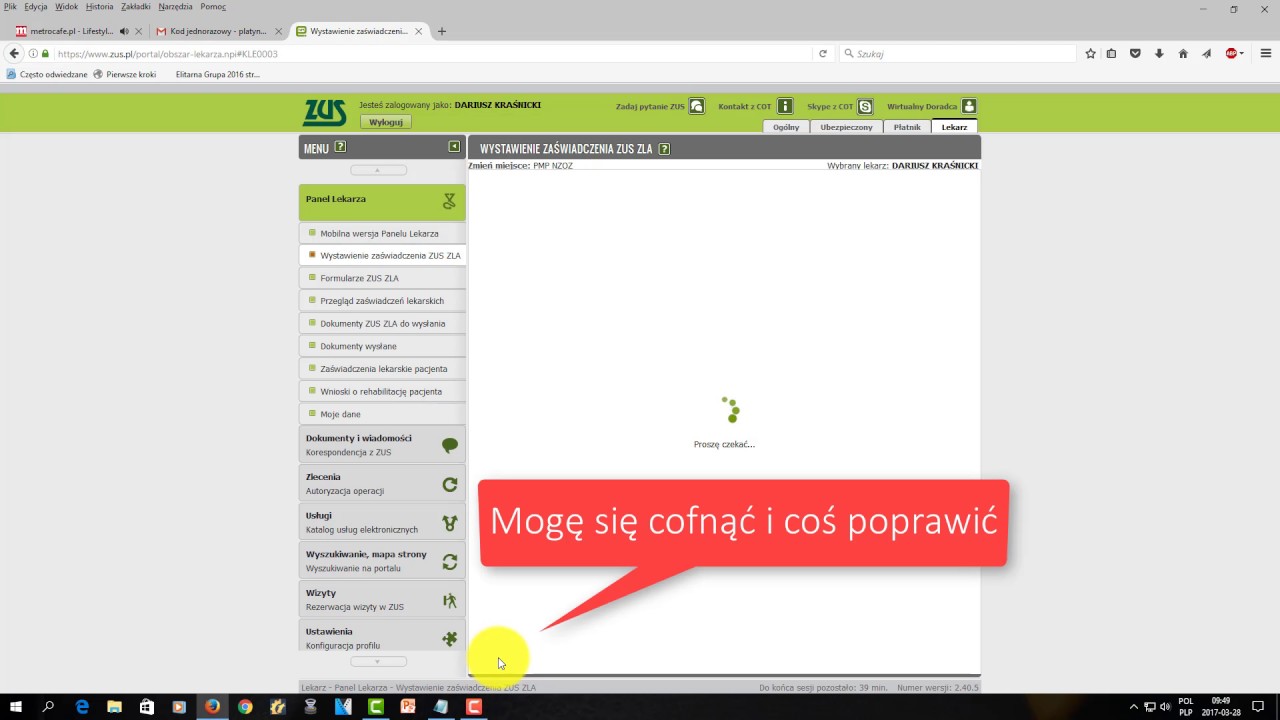Open the Firefox downloads panel
The height and width of the screenshot is (720, 1280).
click(1159, 54)
